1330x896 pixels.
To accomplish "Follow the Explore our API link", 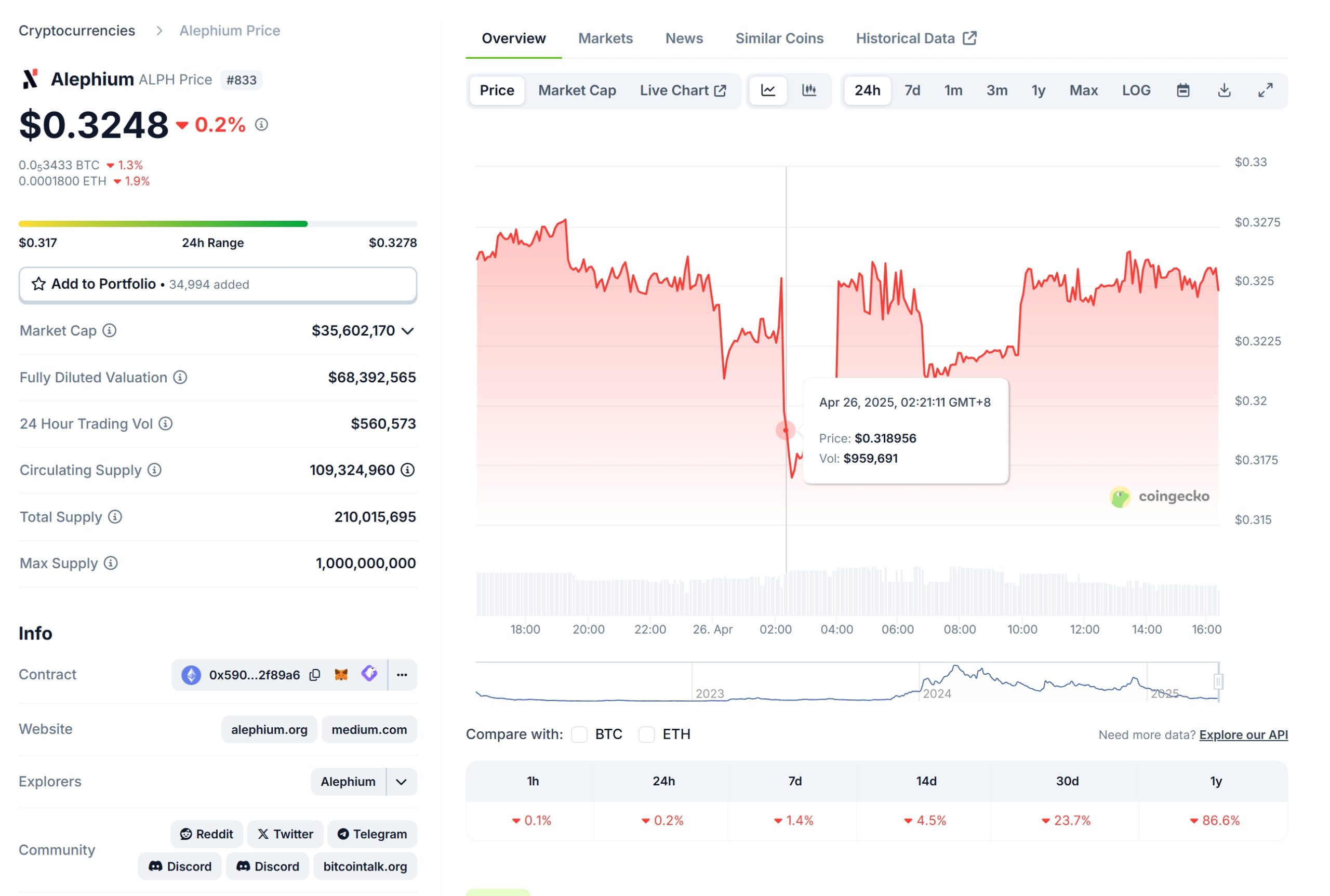I will 1243,735.
